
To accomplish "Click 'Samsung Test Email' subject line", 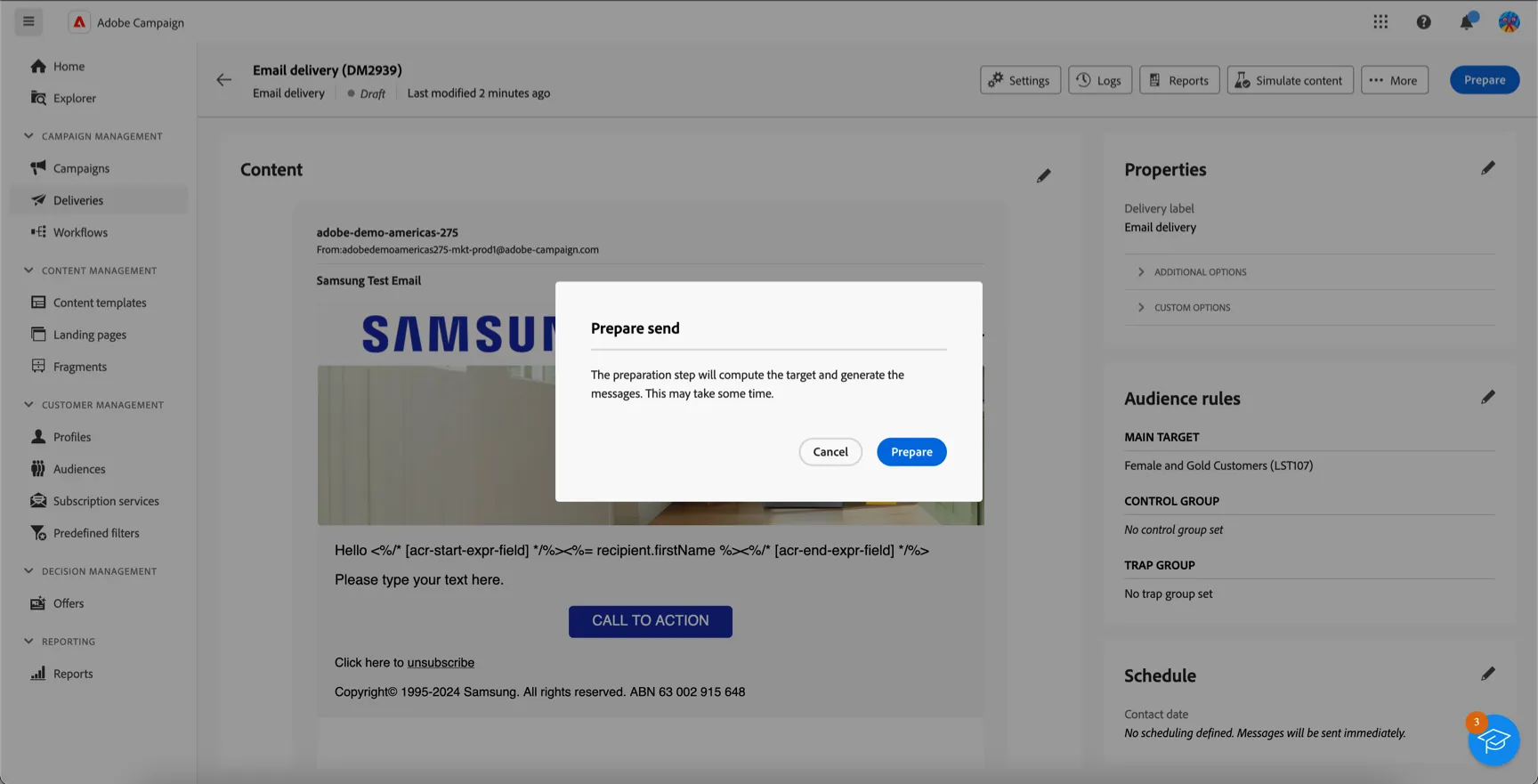I will pyautogui.click(x=368, y=280).
